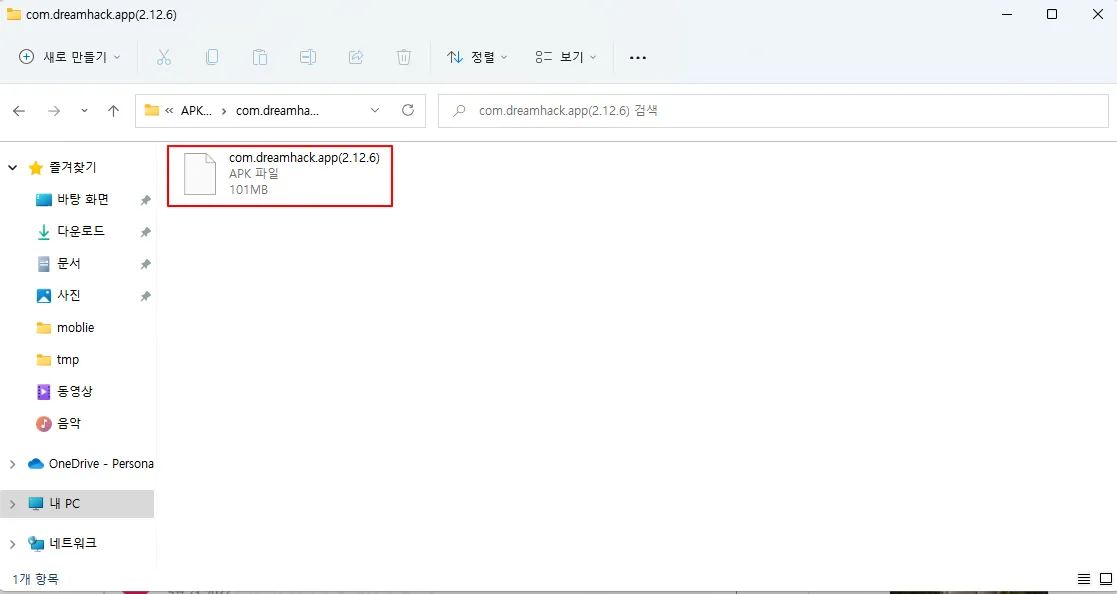The image size is (1117, 594).
Task: Go up one folder level
Action: 113,111
